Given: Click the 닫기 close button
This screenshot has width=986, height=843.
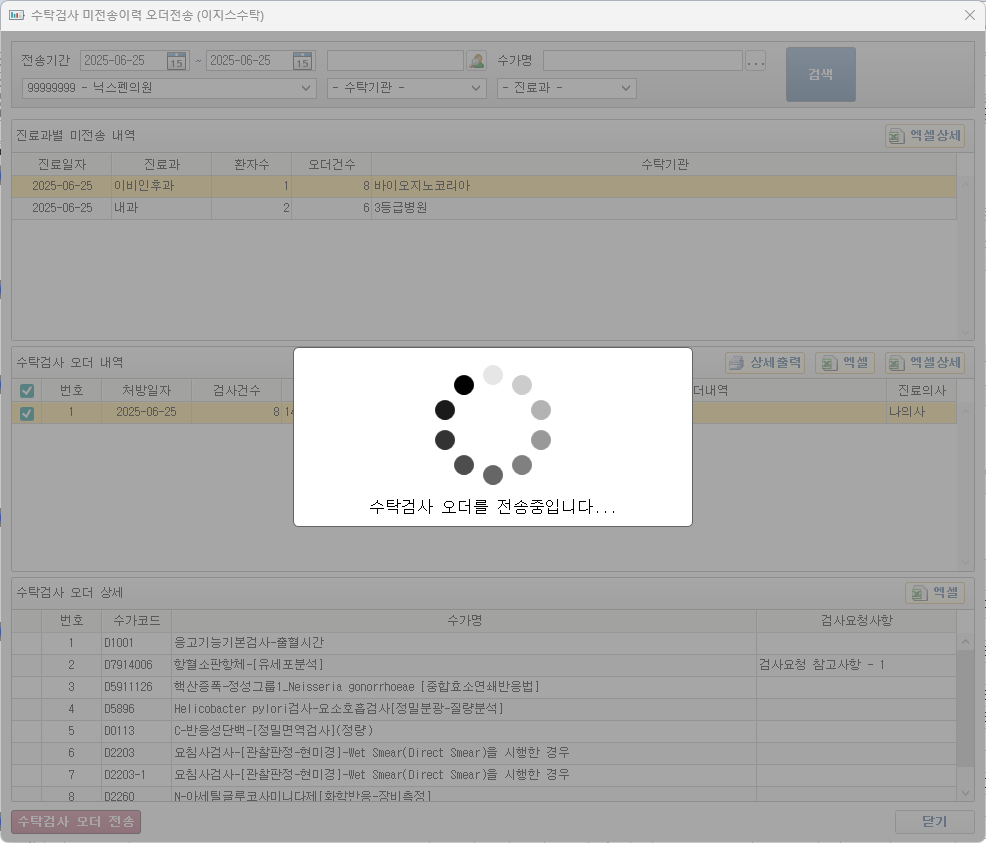Looking at the screenshot, I should point(933,822).
